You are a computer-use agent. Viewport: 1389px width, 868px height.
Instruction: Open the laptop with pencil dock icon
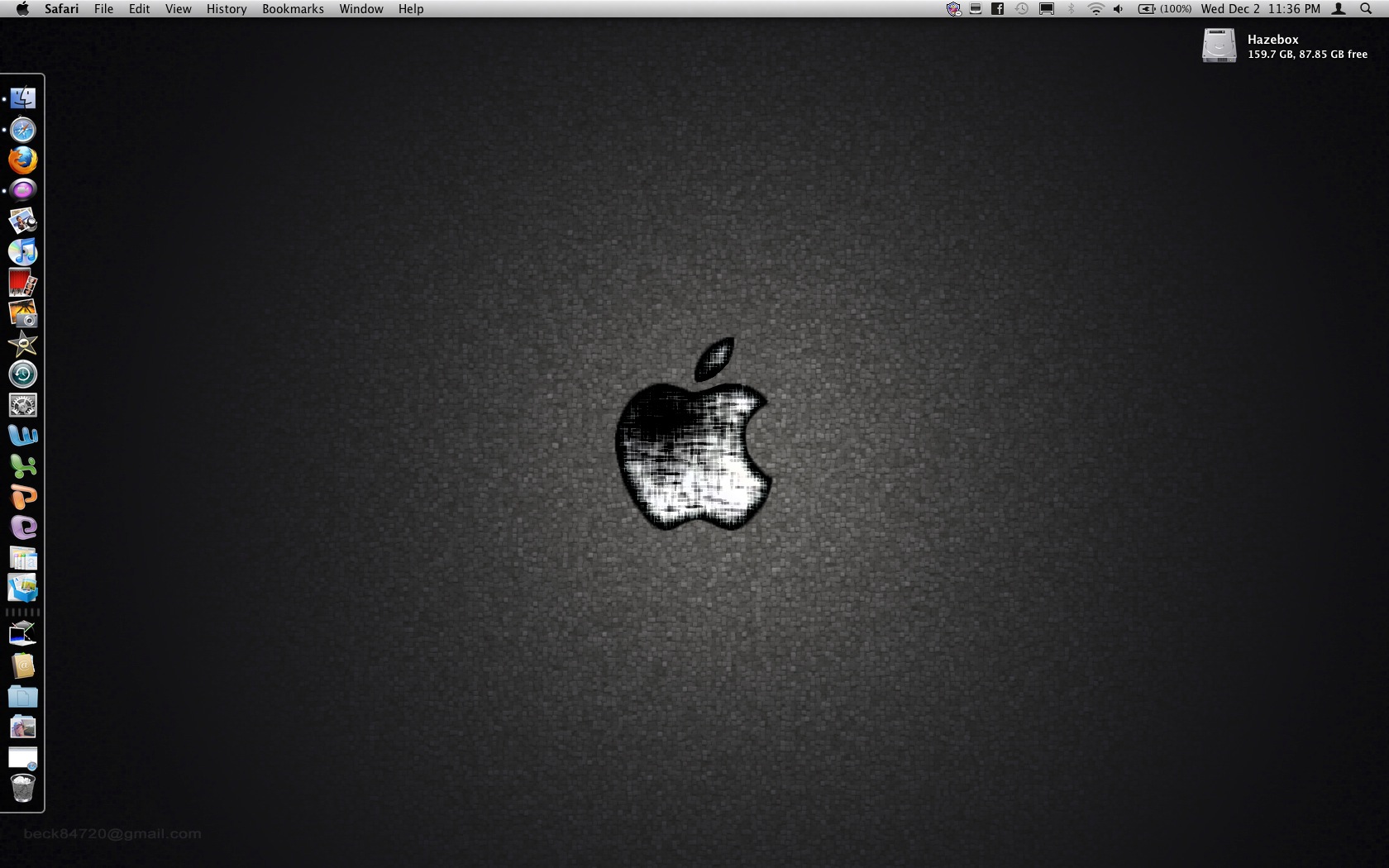coord(23,635)
